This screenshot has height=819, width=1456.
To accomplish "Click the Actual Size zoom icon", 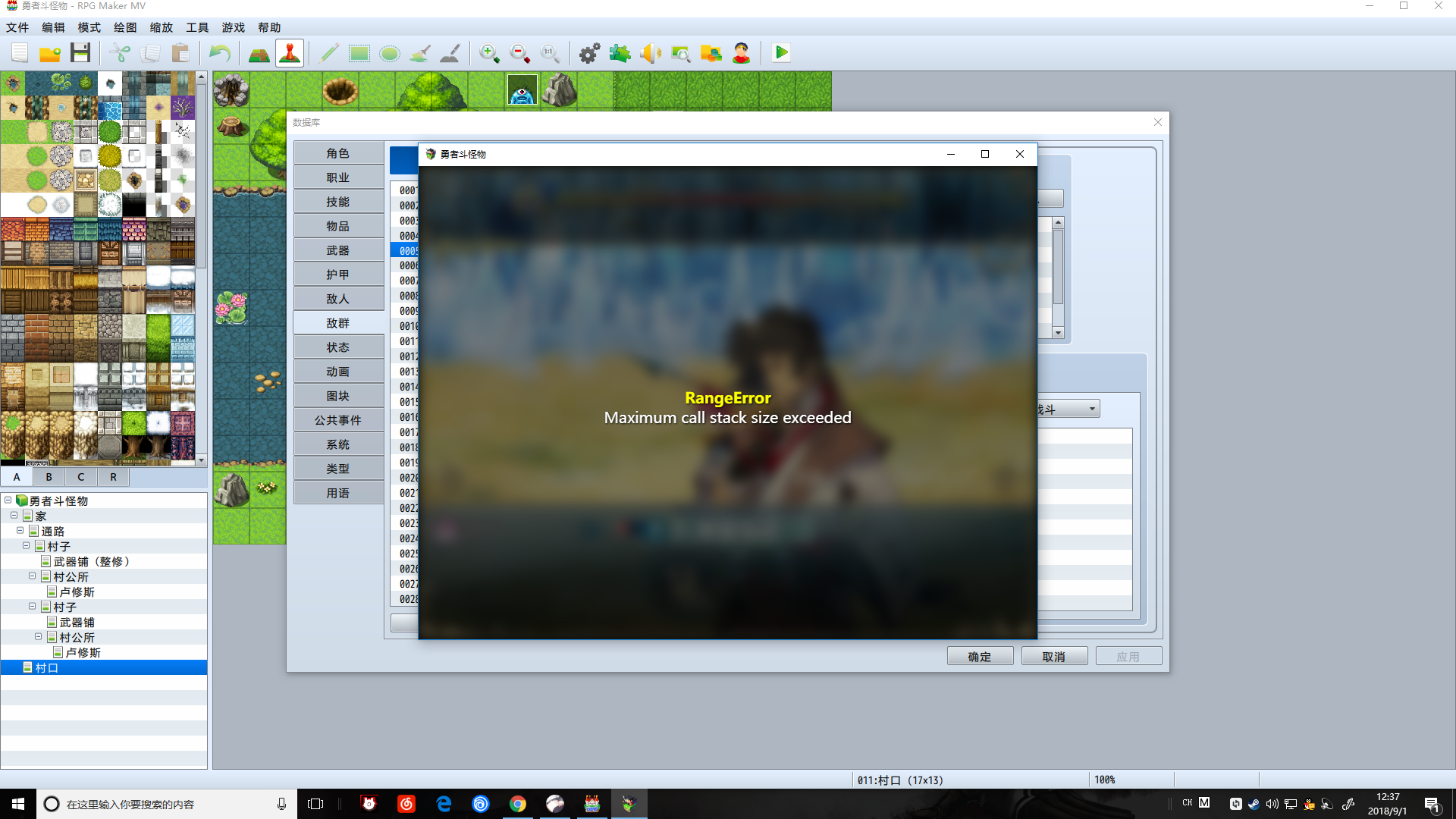I will click(551, 53).
